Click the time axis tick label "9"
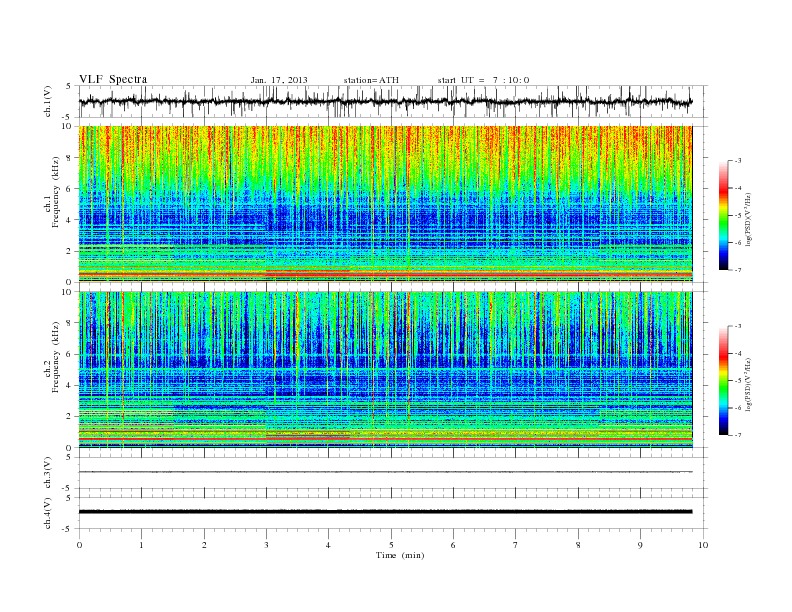This screenshot has height=612, width=792. click(640, 545)
